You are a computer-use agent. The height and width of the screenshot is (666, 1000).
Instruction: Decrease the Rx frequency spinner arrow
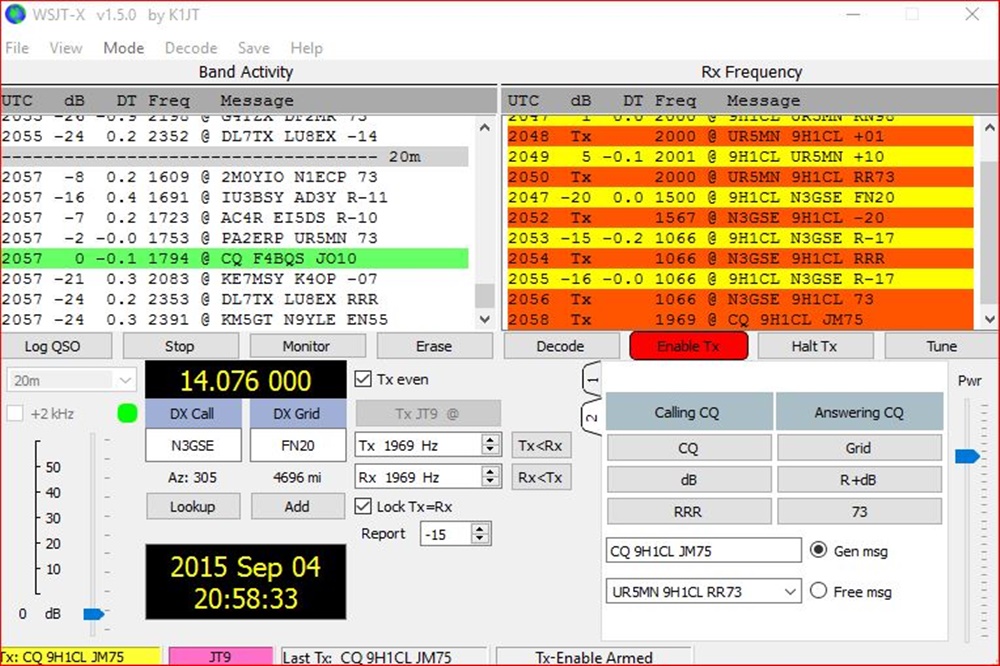coord(490,482)
